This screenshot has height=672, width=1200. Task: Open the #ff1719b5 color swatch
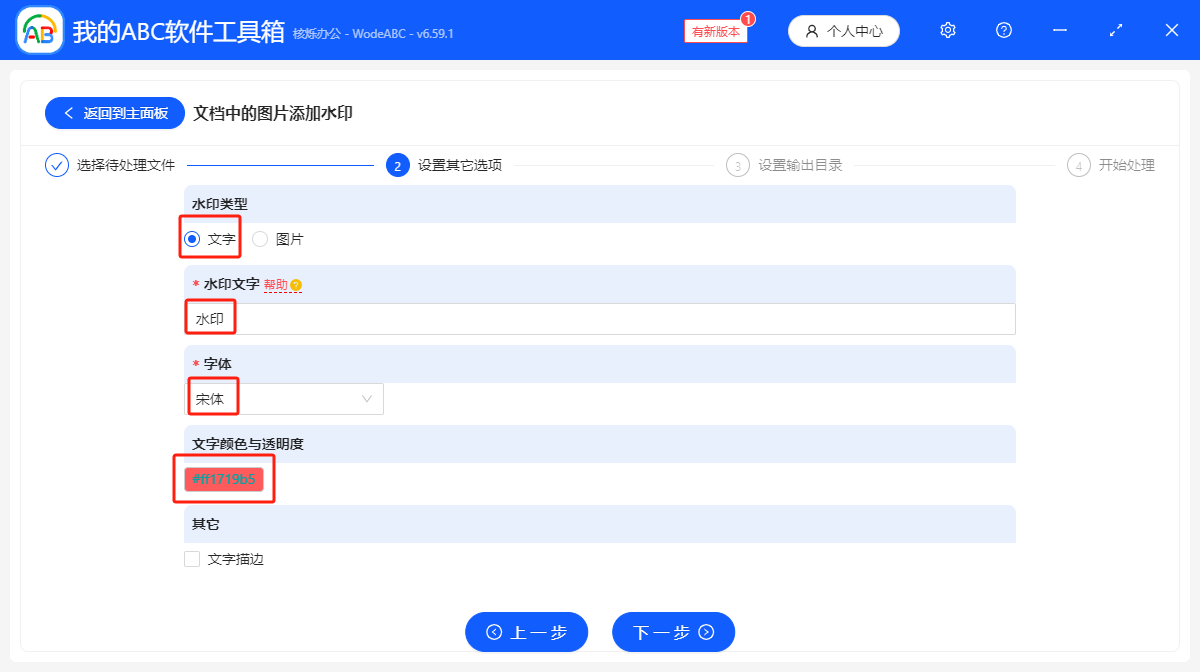224,478
